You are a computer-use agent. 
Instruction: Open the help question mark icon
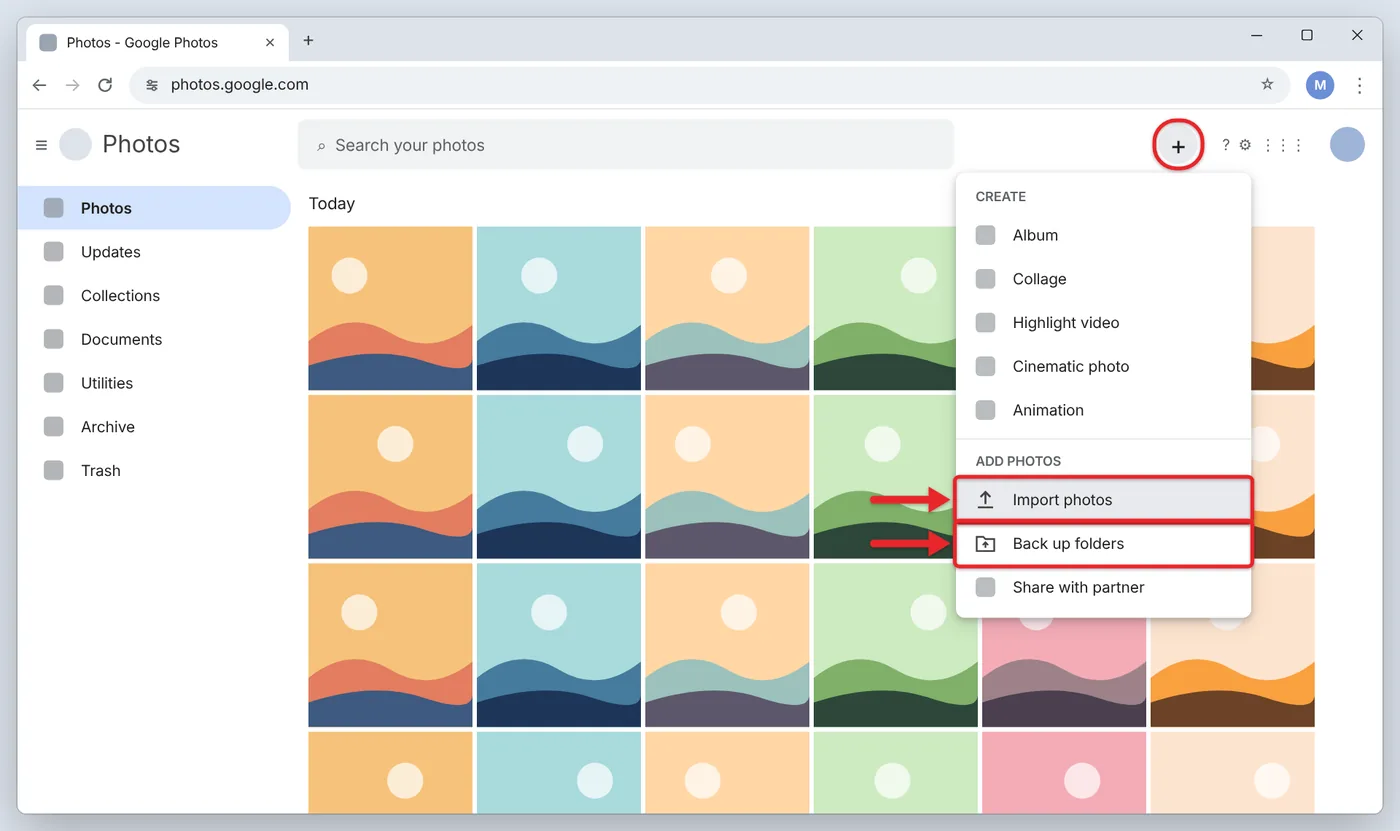[1226, 145]
